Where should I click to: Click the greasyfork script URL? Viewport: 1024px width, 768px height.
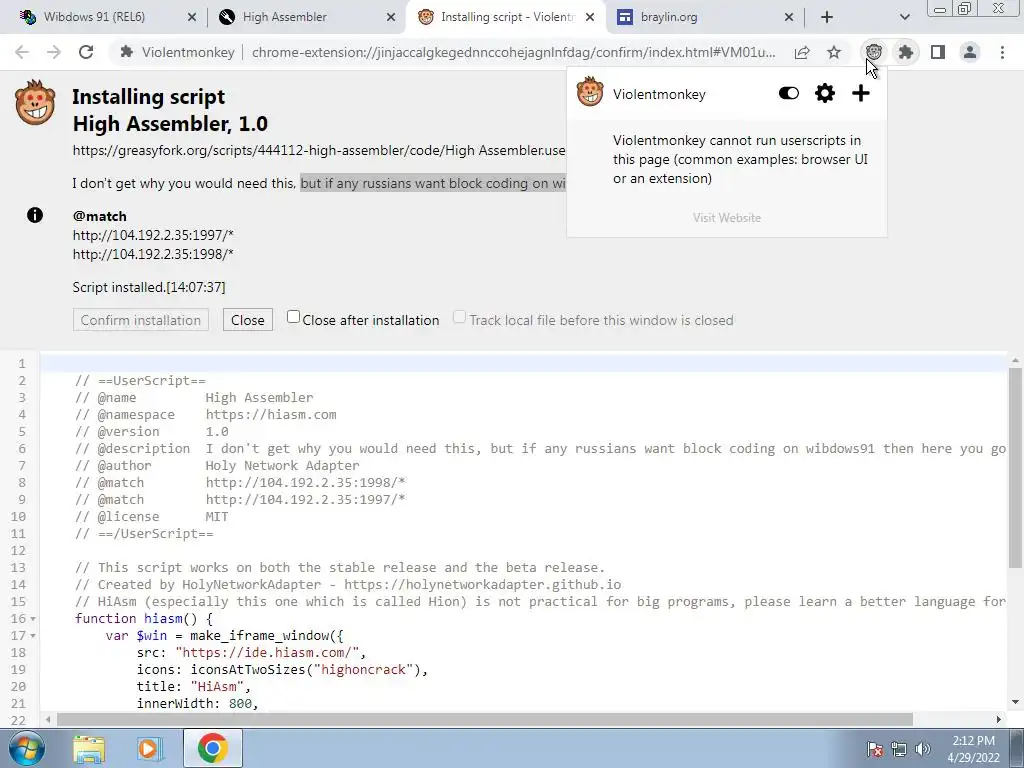319,150
